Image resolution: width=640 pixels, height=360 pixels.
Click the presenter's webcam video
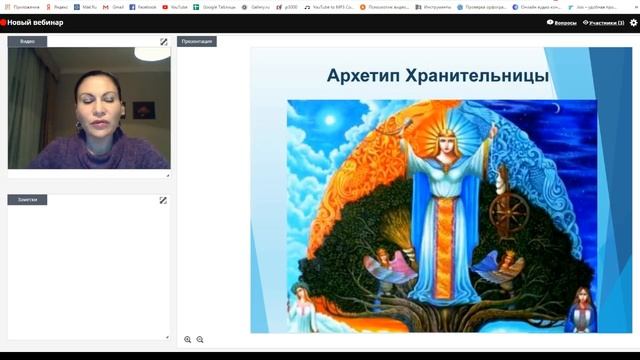pos(89,108)
